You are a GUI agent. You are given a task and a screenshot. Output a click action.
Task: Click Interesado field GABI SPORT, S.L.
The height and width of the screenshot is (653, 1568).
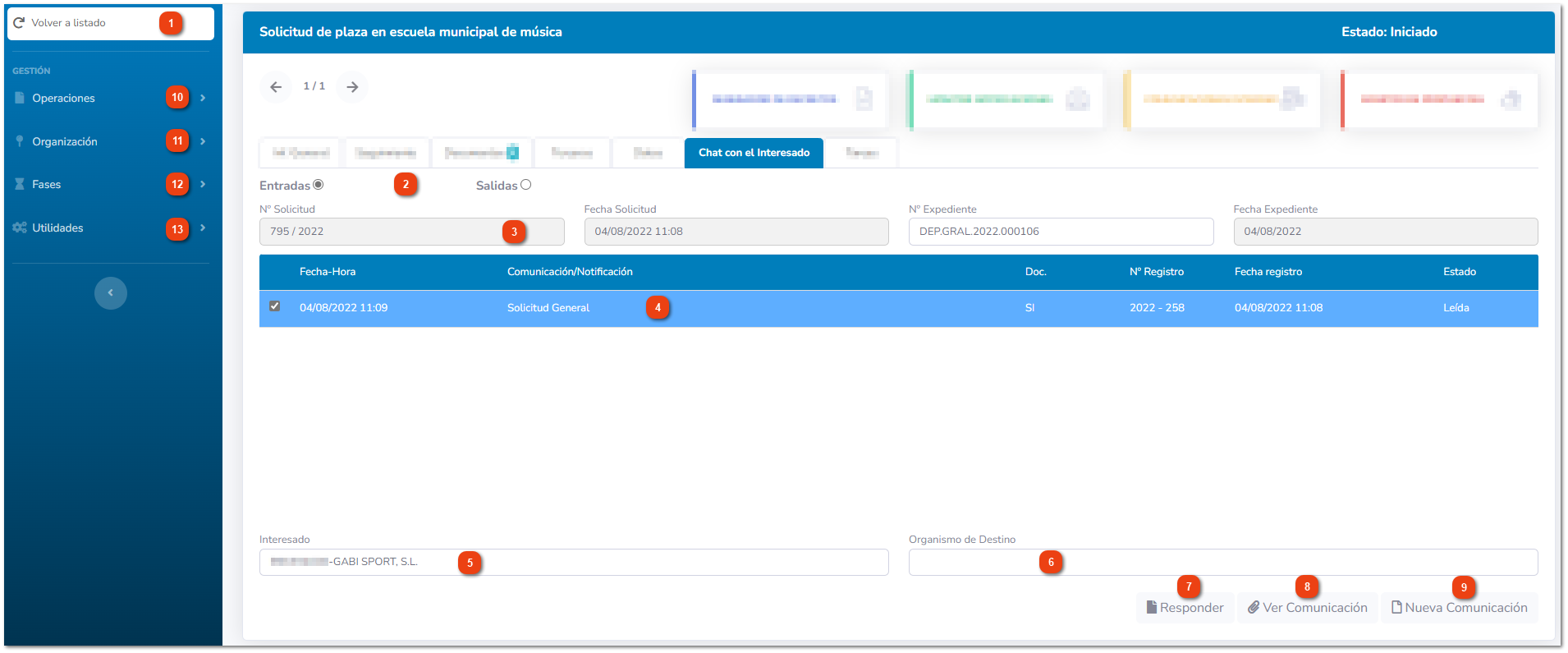click(x=574, y=562)
